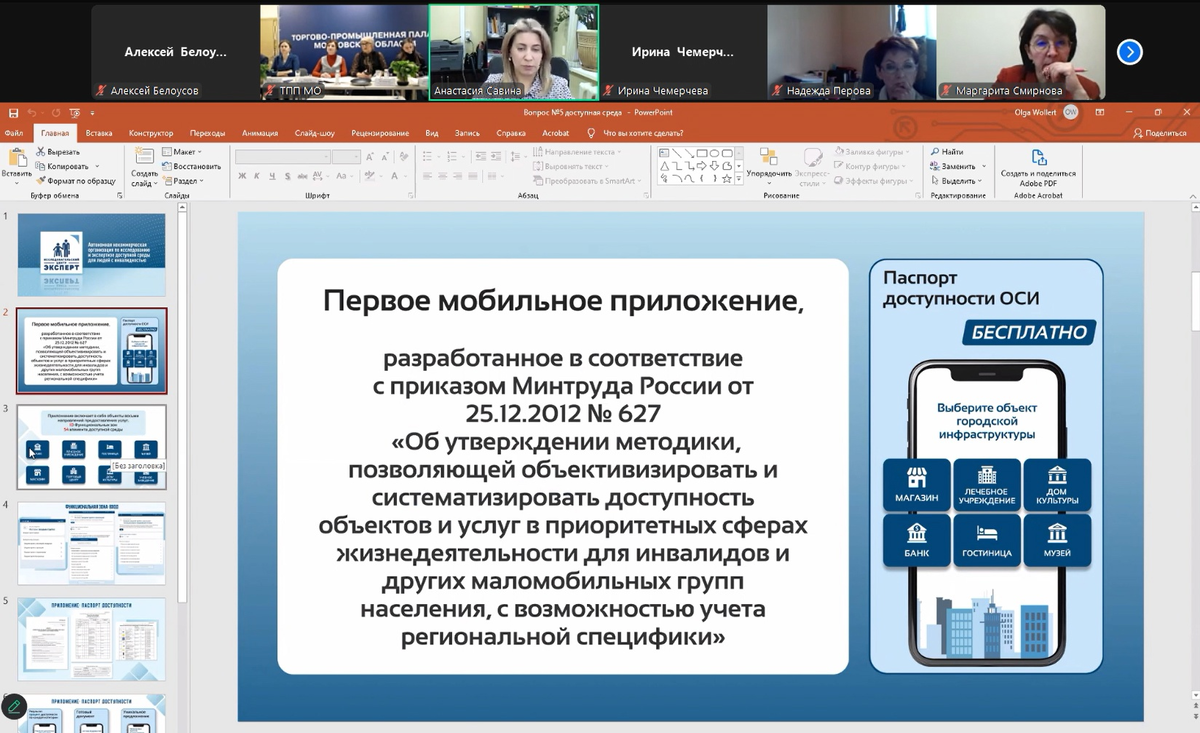This screenshot has height=733, width=1200.
Task: Open the Olga Wollert account avatar
Action: click(x=1071, y=113)
